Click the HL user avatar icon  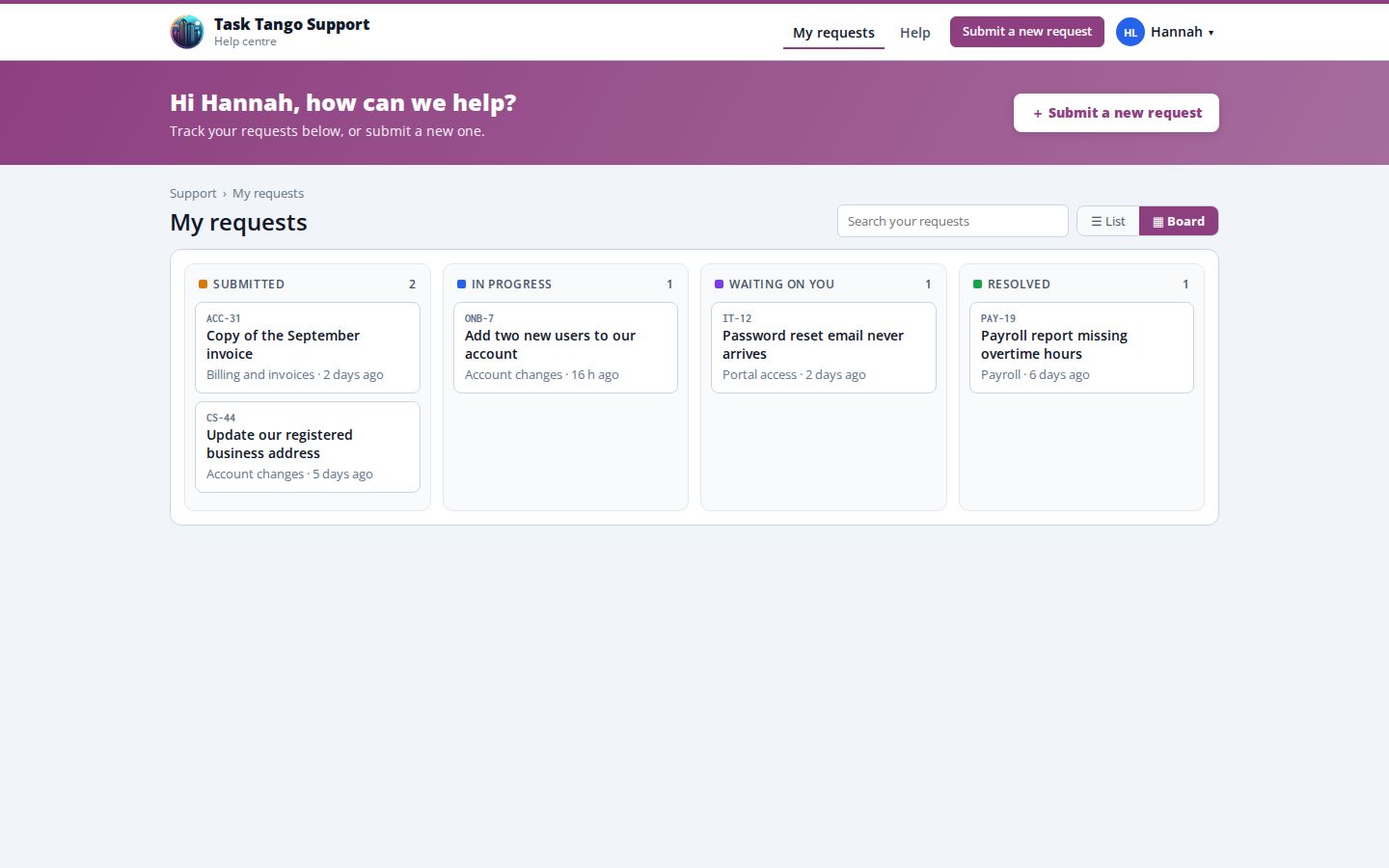tap(1130, 32)
